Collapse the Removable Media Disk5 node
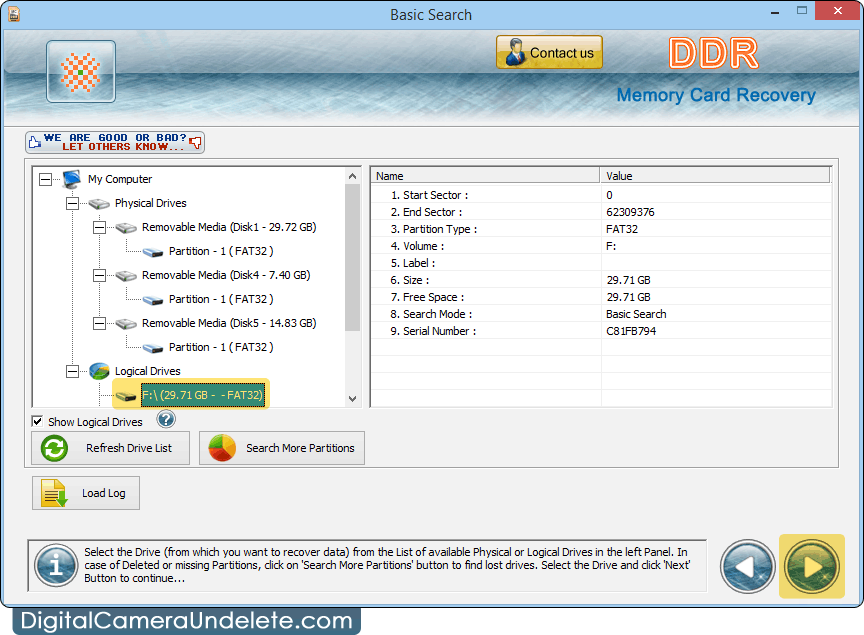Image resolution: width=864 pixels, height=635 pixels. point(99,323)
